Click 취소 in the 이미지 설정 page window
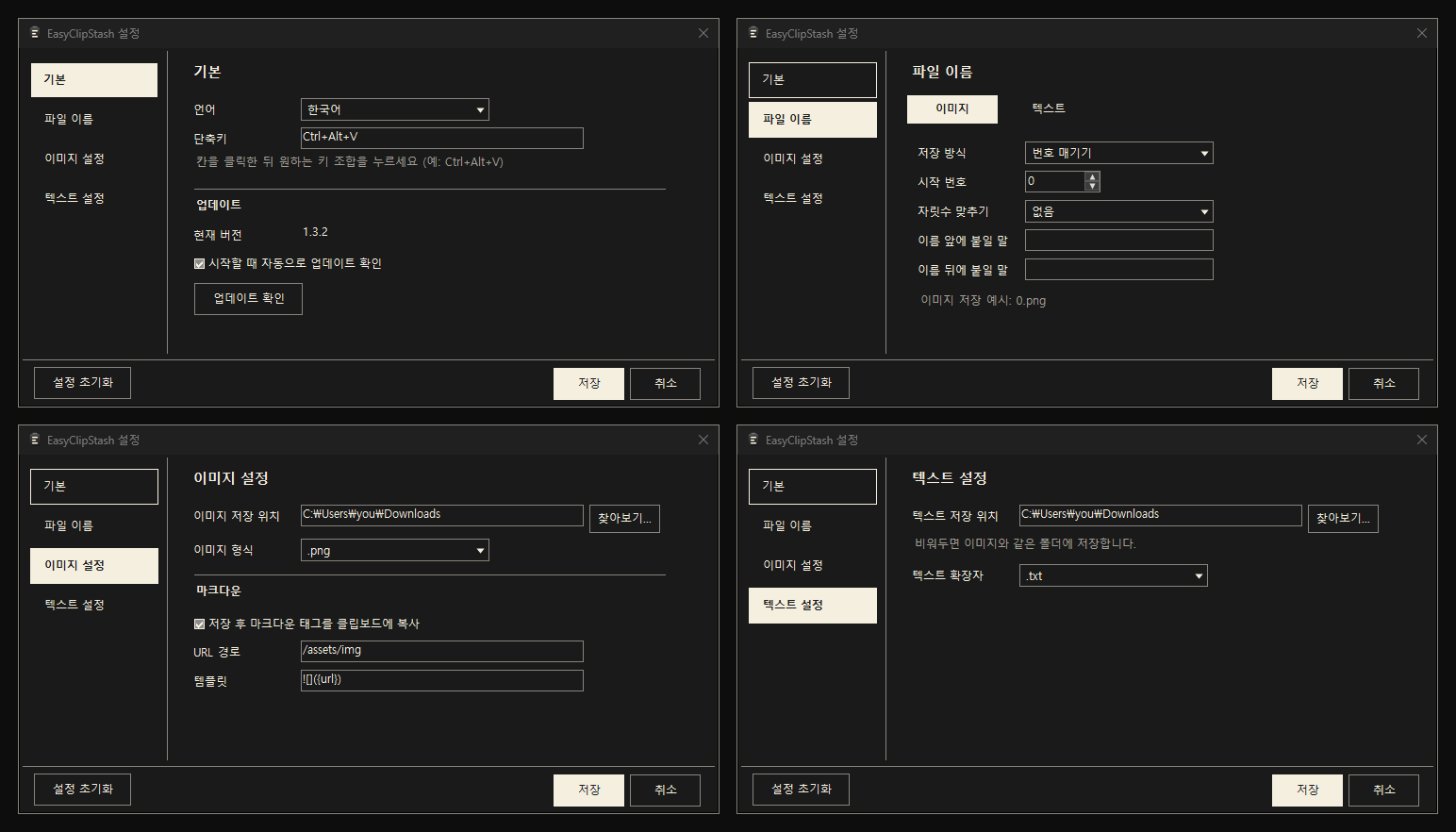 point(665,790)
